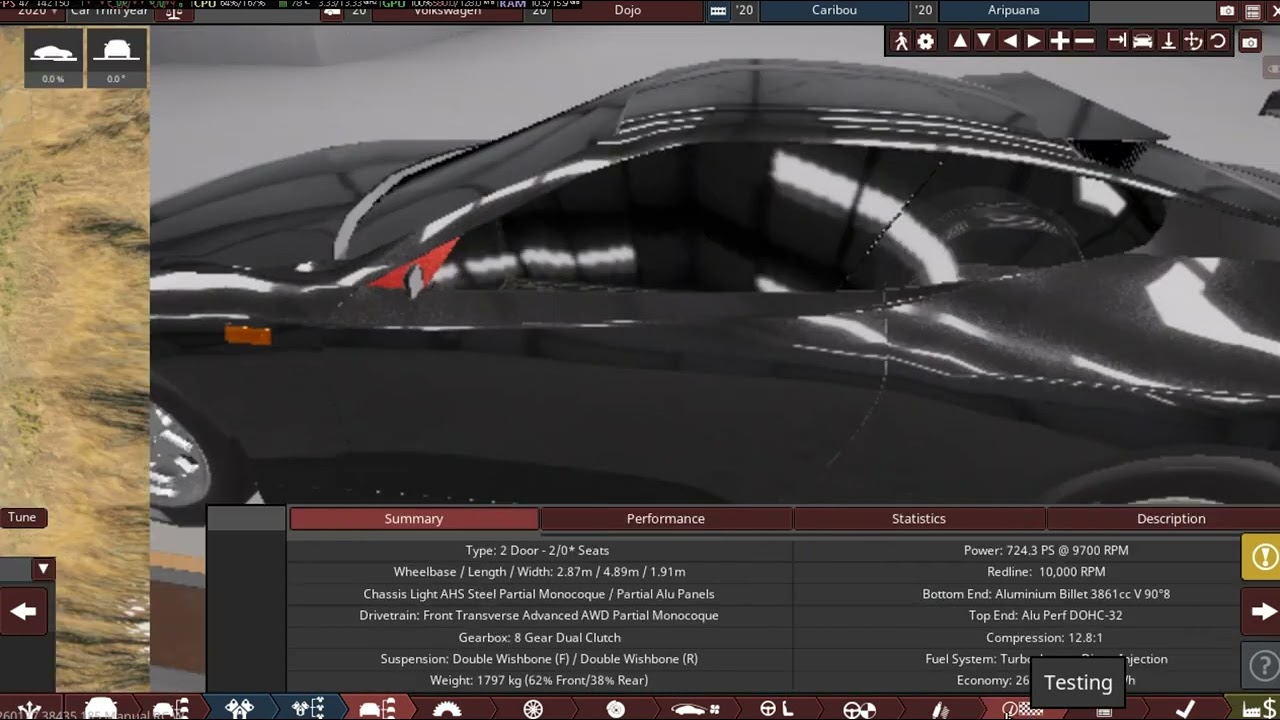Toggle the car body tilt 0.0% preset
The height and width of the screenshot is (720, 1280).
pos(53,59)
